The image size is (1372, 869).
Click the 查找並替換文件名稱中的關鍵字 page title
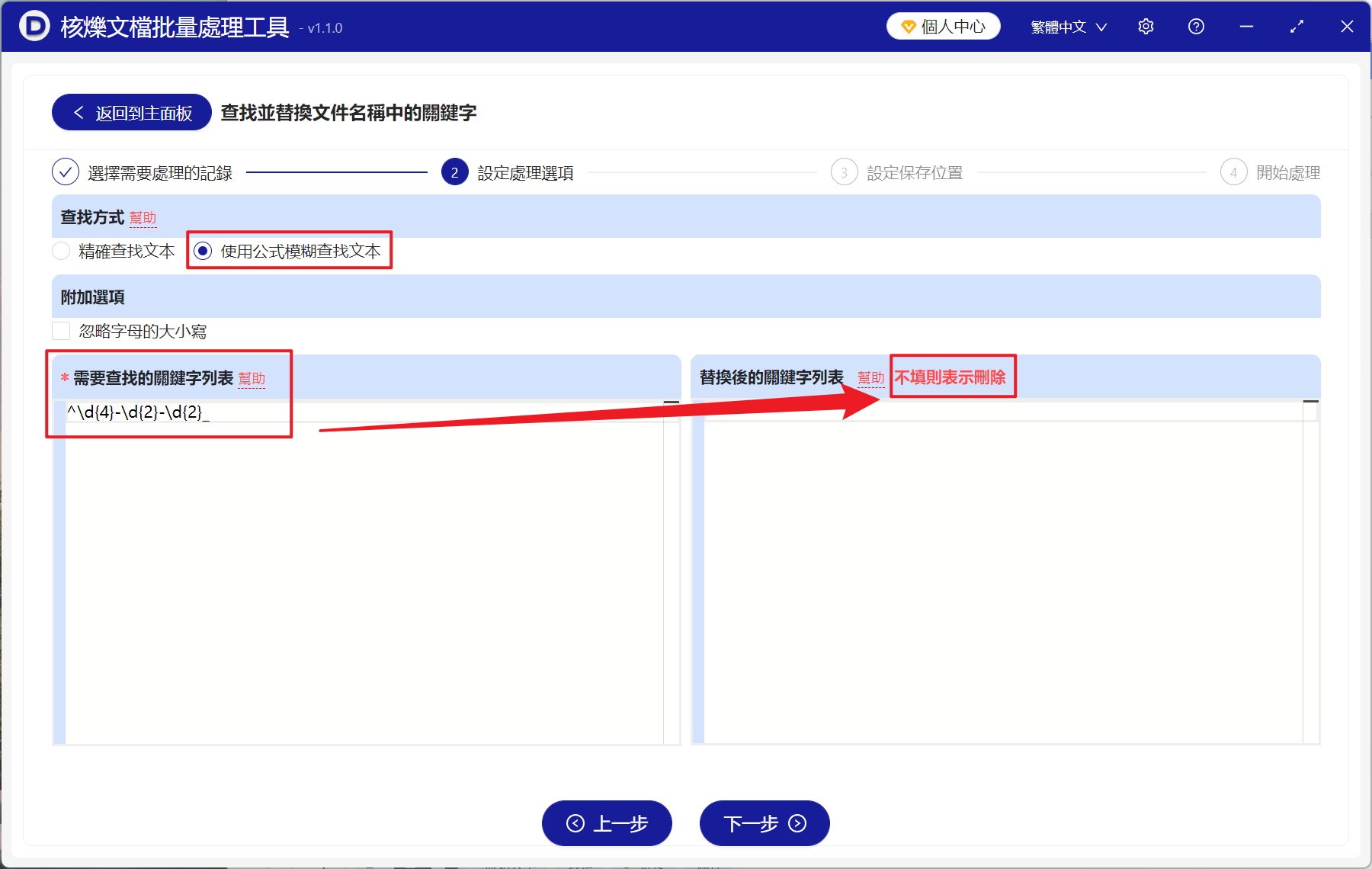[349, 113]
